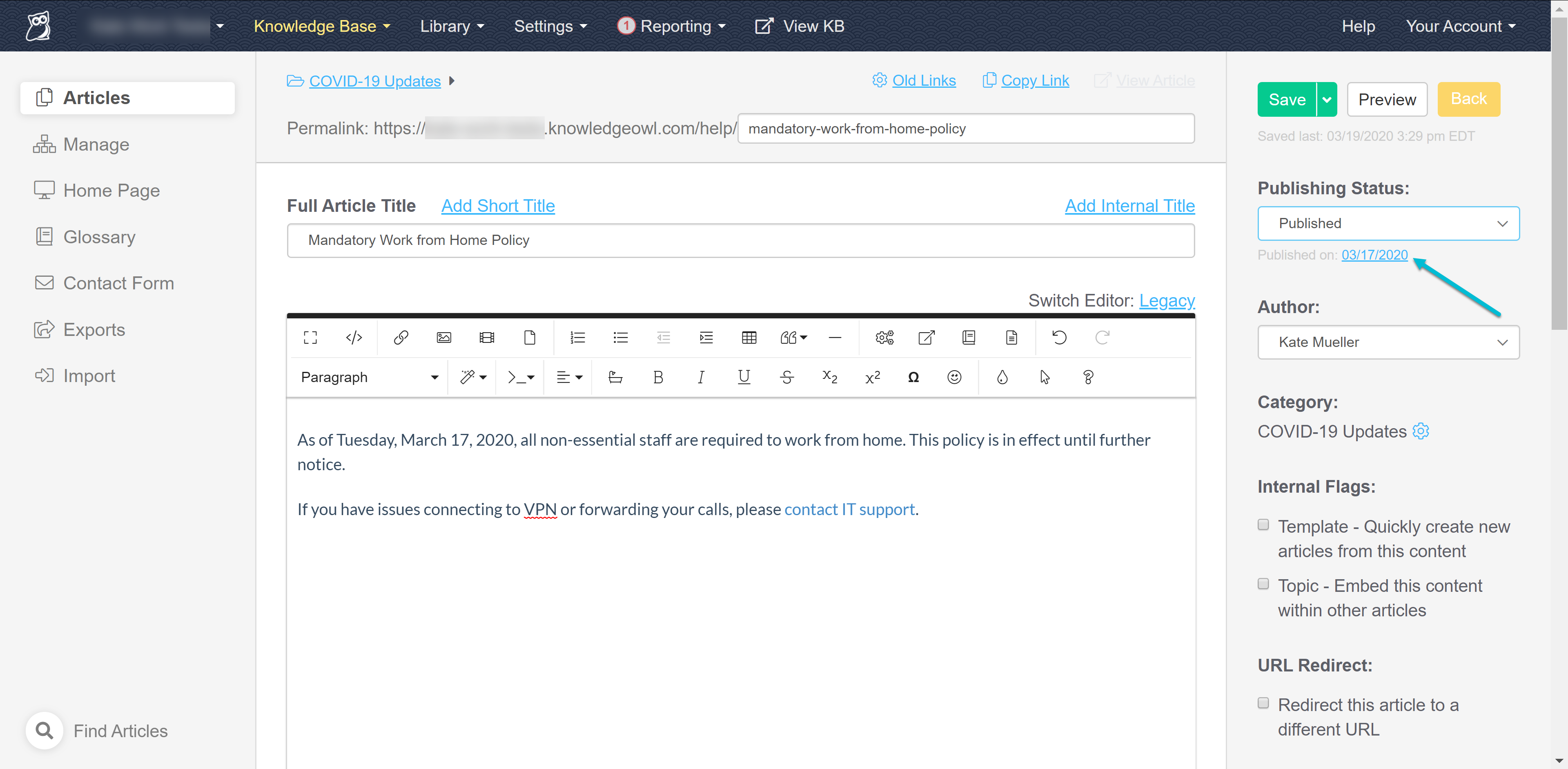This screenshot has height=769, width=1568.
Task: Toggle code view in editor toolbar
Action: pyautogui.click(x=354, y=338)
